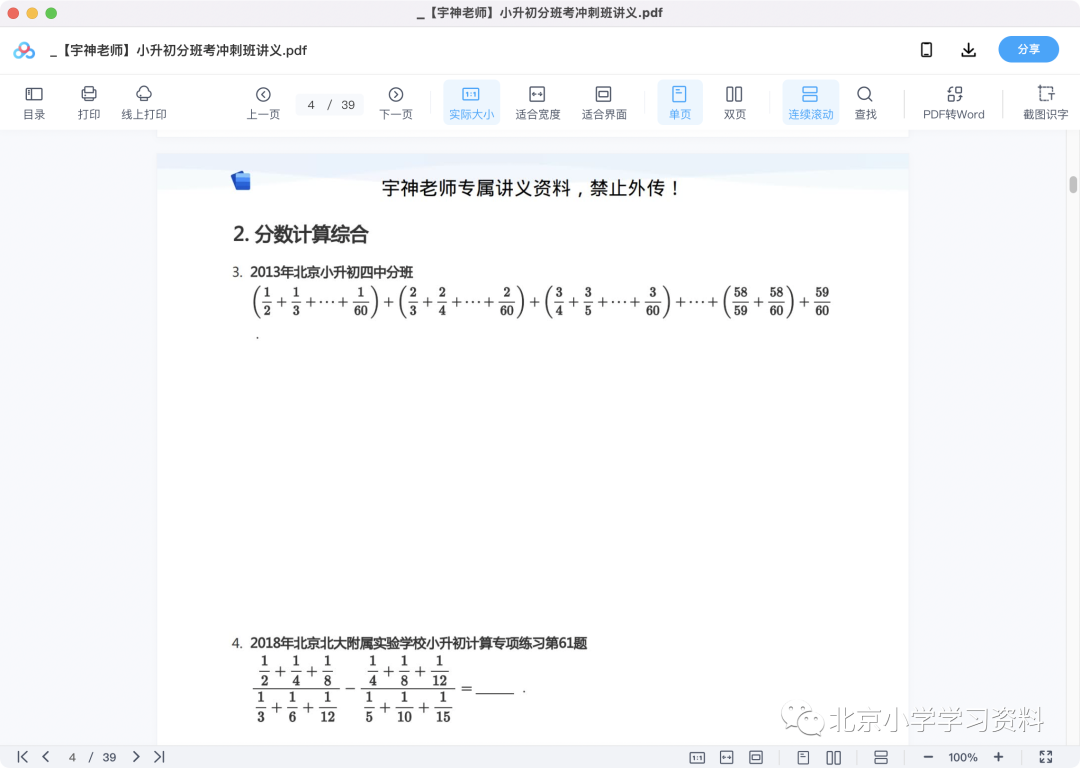Image resolution: width=1080 pixels, height=768 pixels.
Task: Go to next page in bottom bar
Action: [136, 757]
